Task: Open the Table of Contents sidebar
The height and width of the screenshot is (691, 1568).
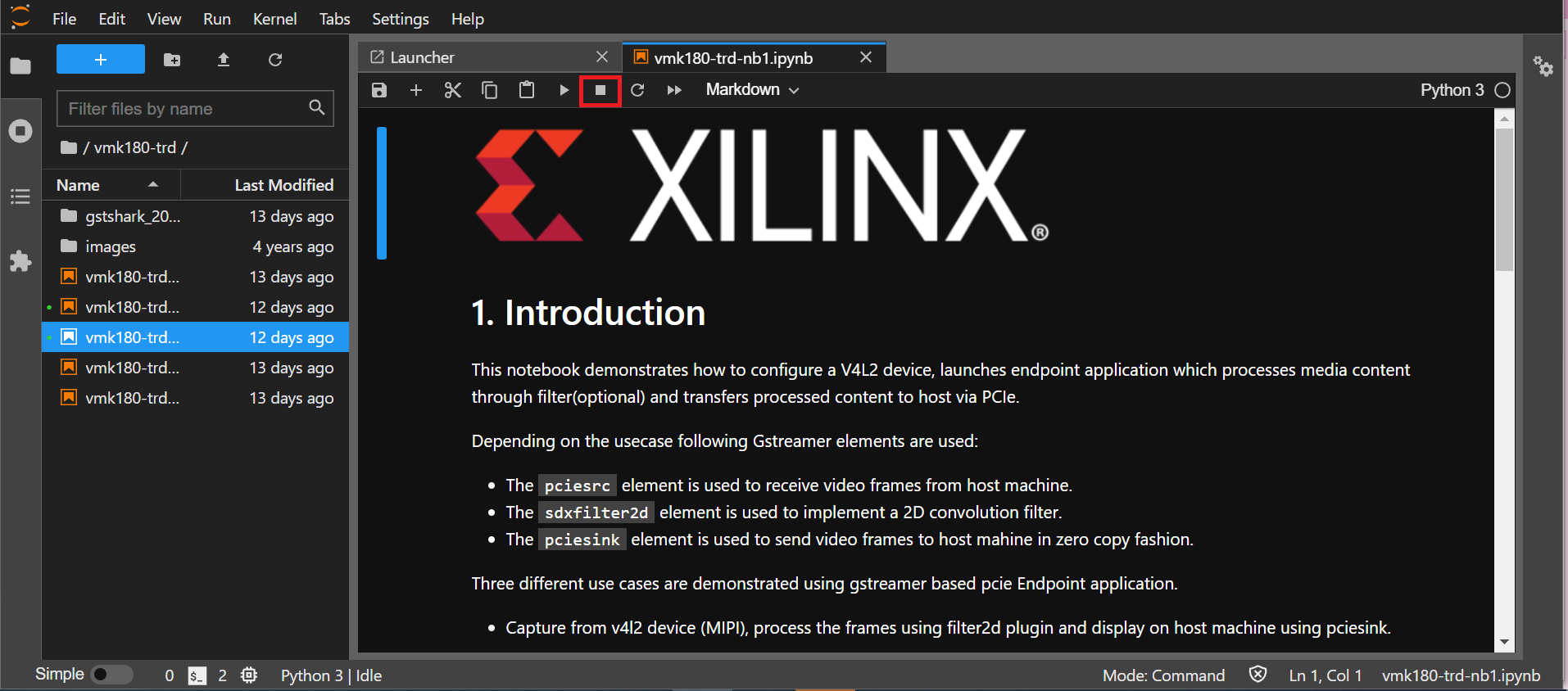Action: tap(20, 196)
